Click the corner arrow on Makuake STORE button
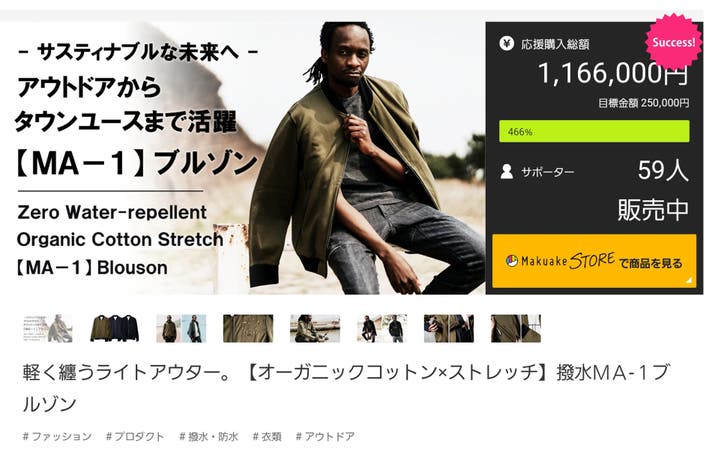This screenshot has width=712, height=461. pyautogui.click(x=689, y=280)
